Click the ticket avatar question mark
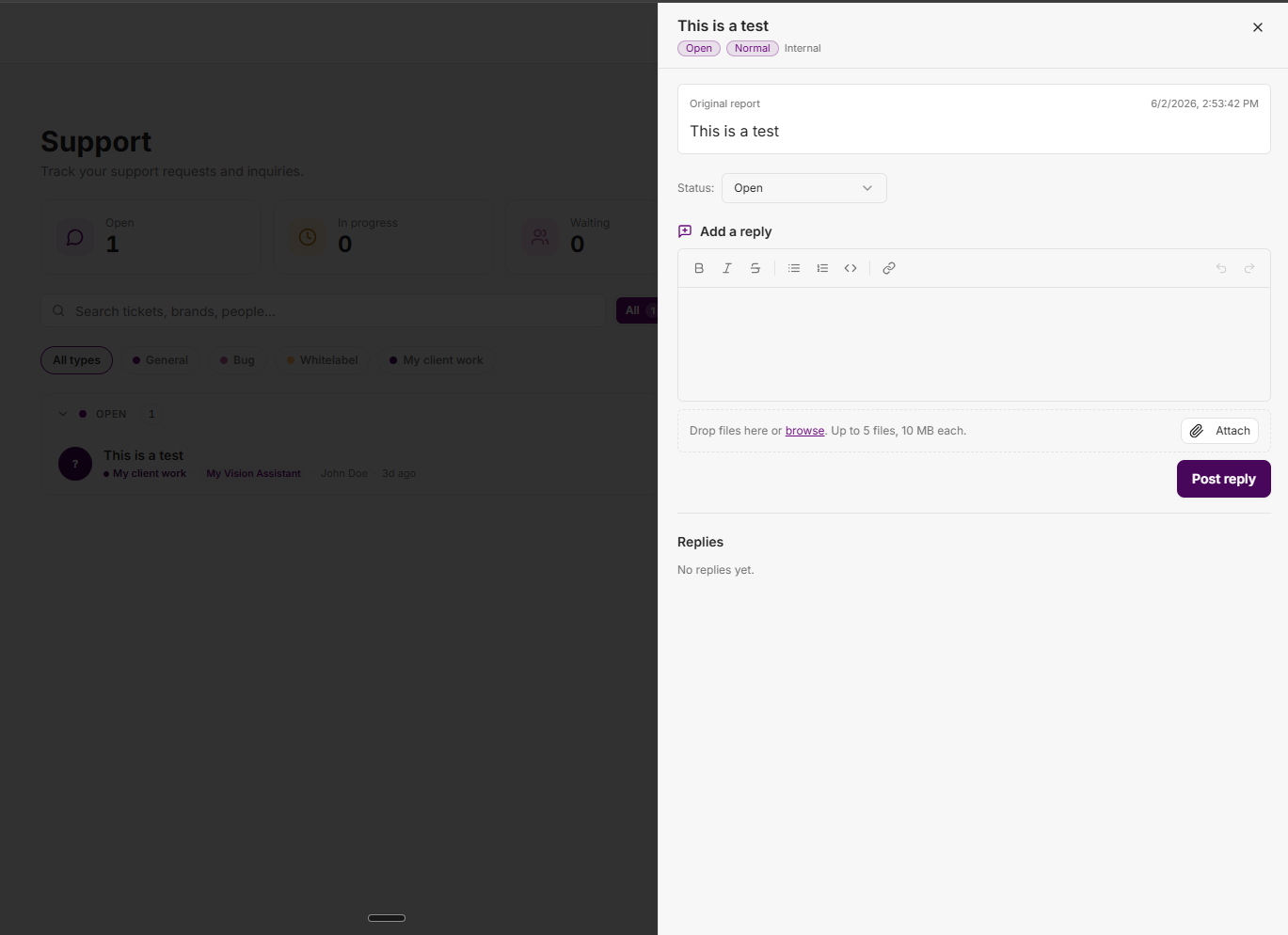 75,464
